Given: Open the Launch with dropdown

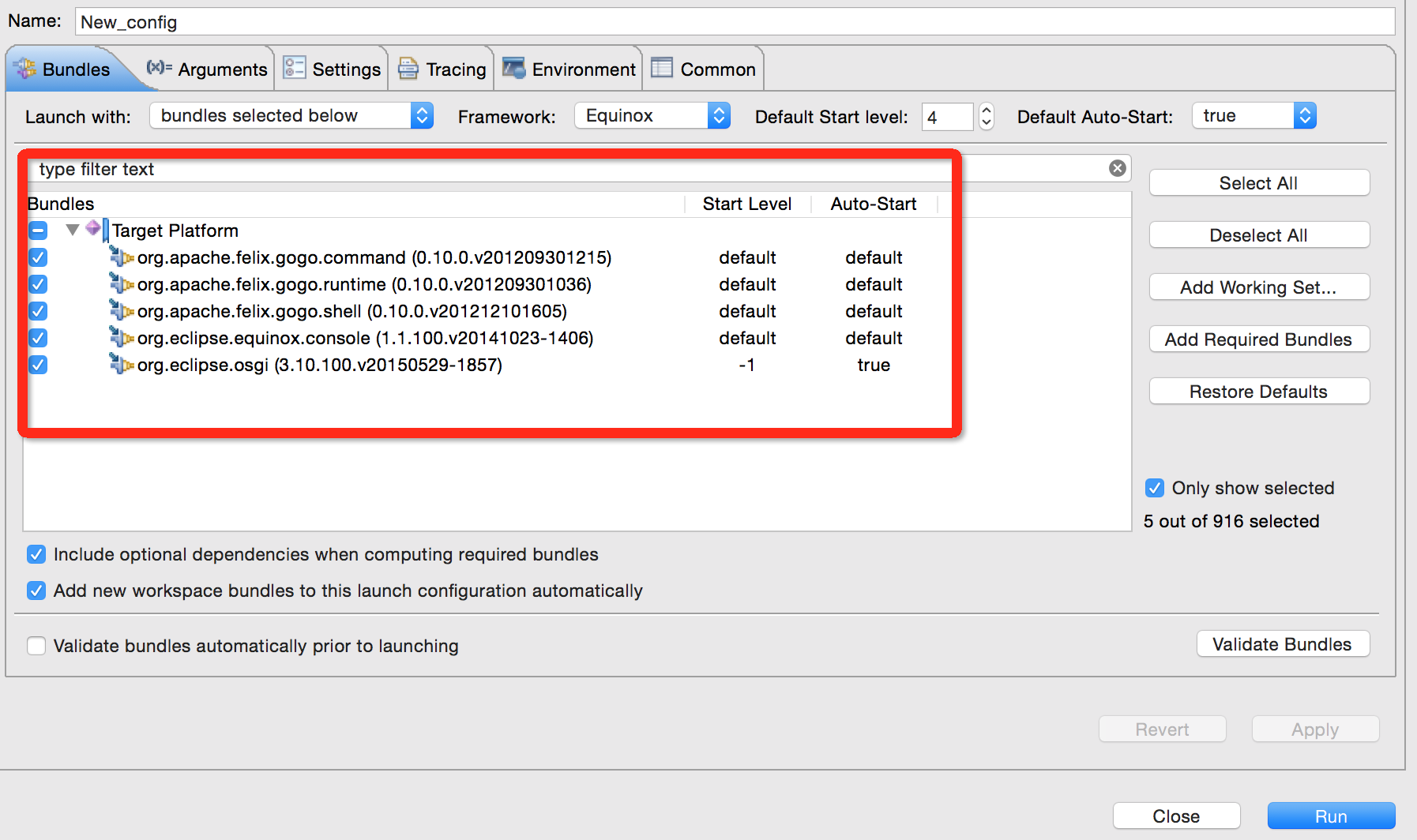Looking at the screenshot, I should pyautogui.click(x=291, y=116).
